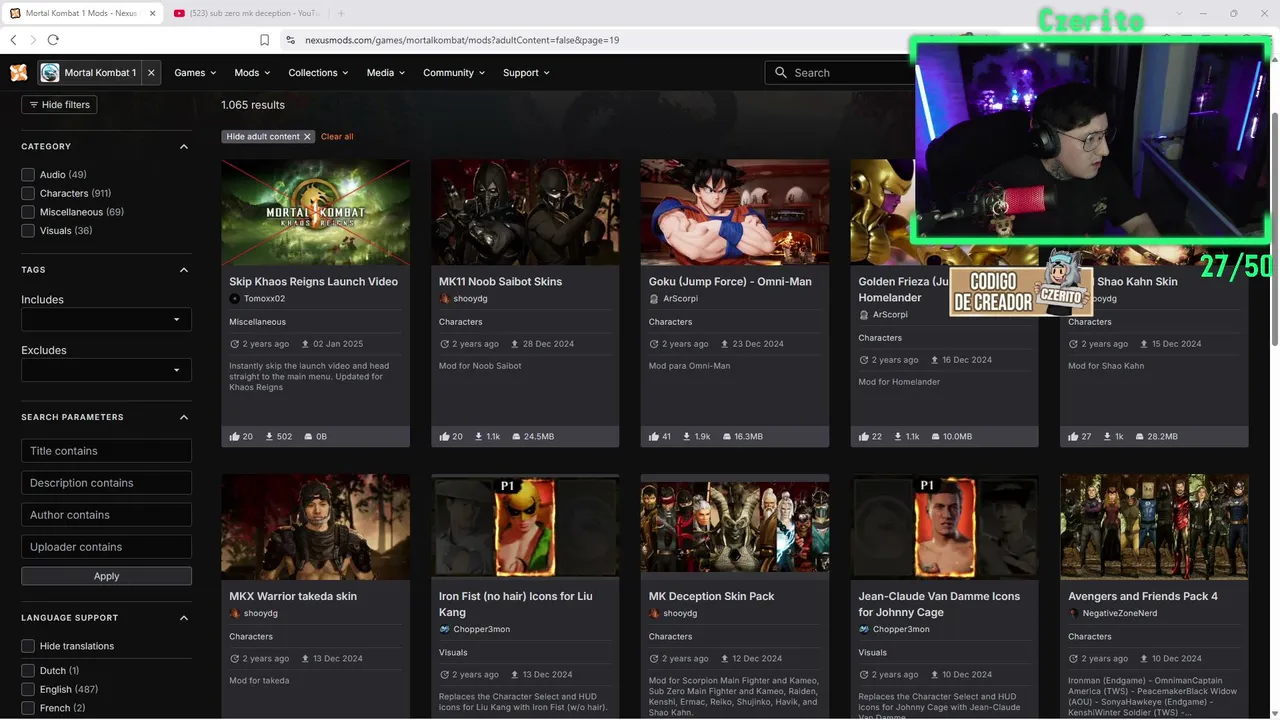
Task: Collapse the LANGUAGE SUPPORT section
Action: 184,618
